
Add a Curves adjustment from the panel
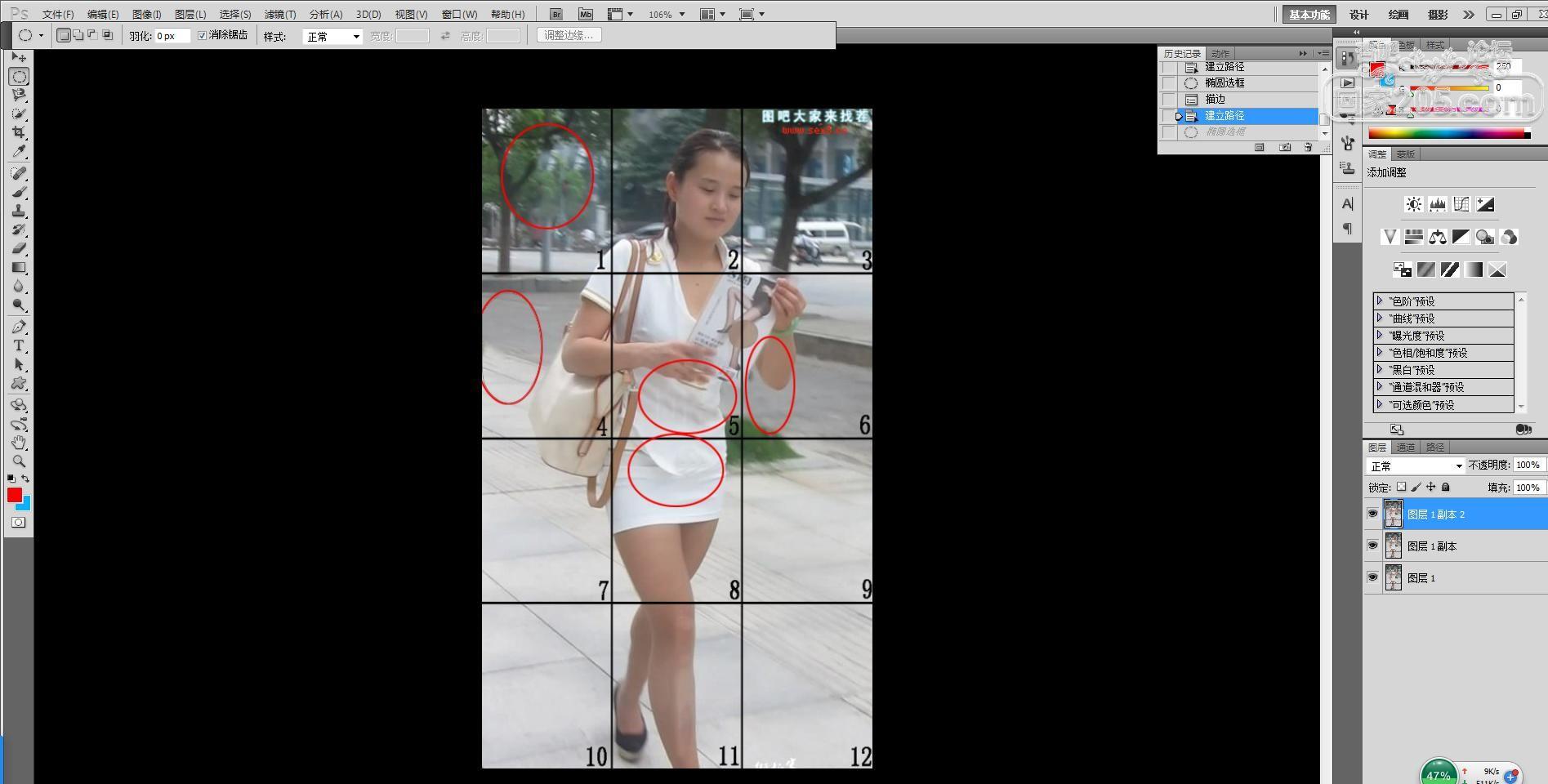click(x=1461, y=204)
